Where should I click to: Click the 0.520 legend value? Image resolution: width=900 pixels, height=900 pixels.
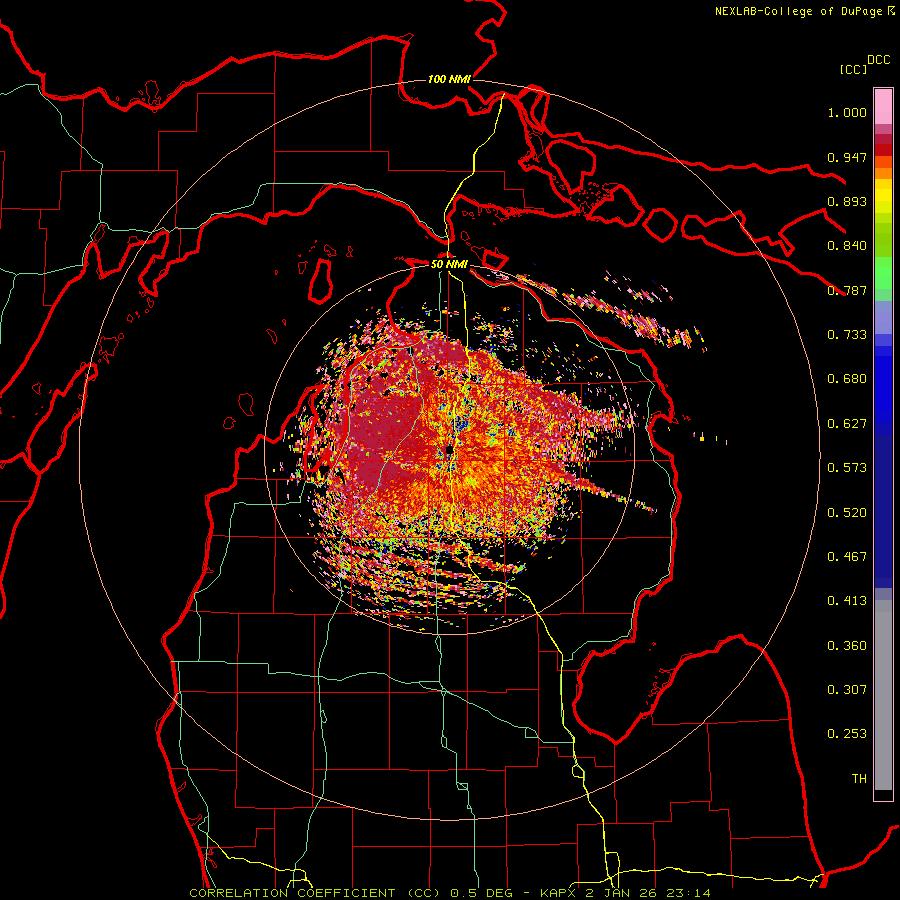847,513
